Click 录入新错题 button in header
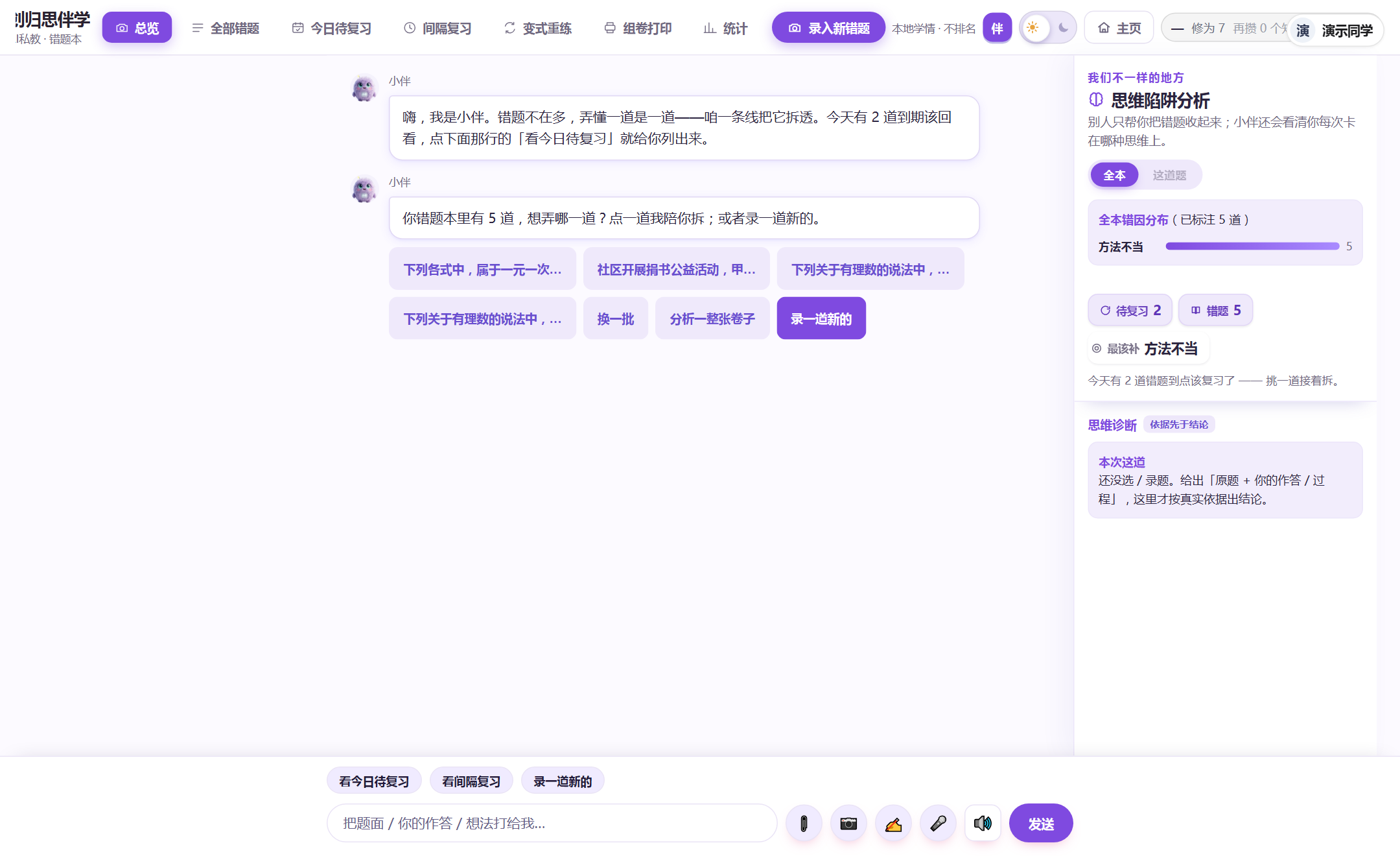 pos(828,28)
